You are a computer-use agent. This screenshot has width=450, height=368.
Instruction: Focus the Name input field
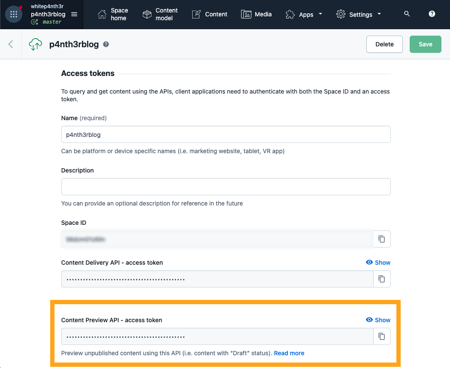[x=226, y=135]
